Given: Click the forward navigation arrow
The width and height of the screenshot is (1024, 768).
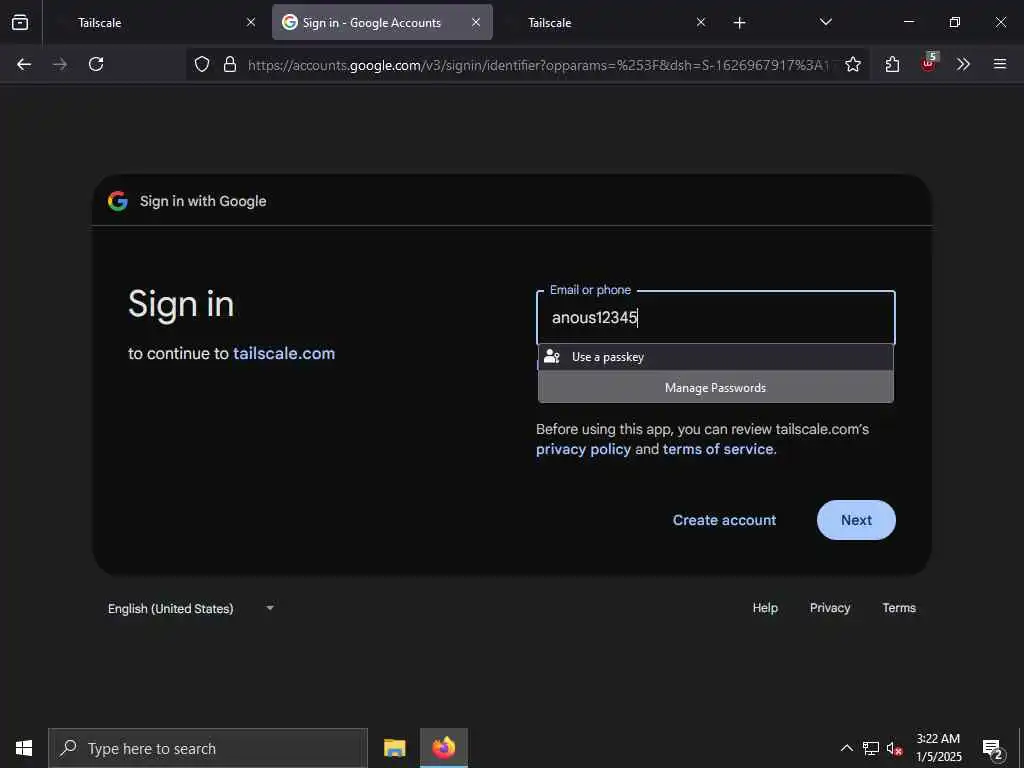Looking at the screenshot, I should [x=60, y=64].
